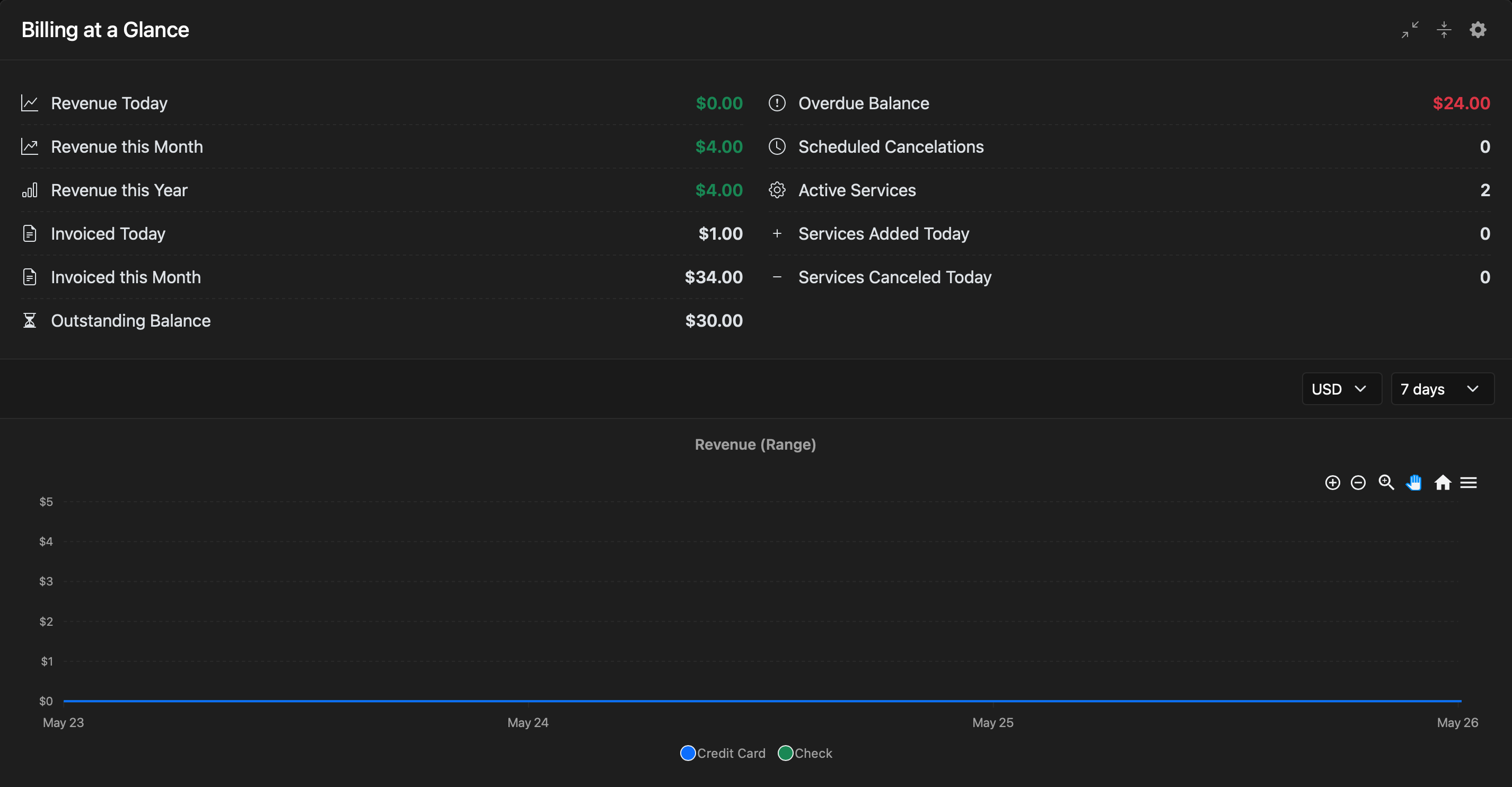Viewport: 1512px width, 787px height.
Task: Click the Outstanding Balance value $30.00
Action: pyautogui.click(x=714, y=321)
